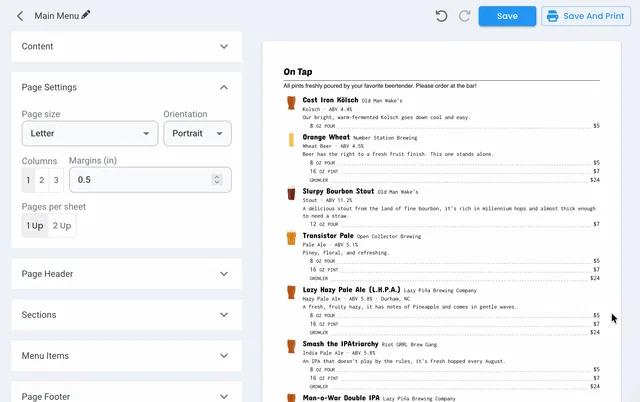Save the menu

507,16
